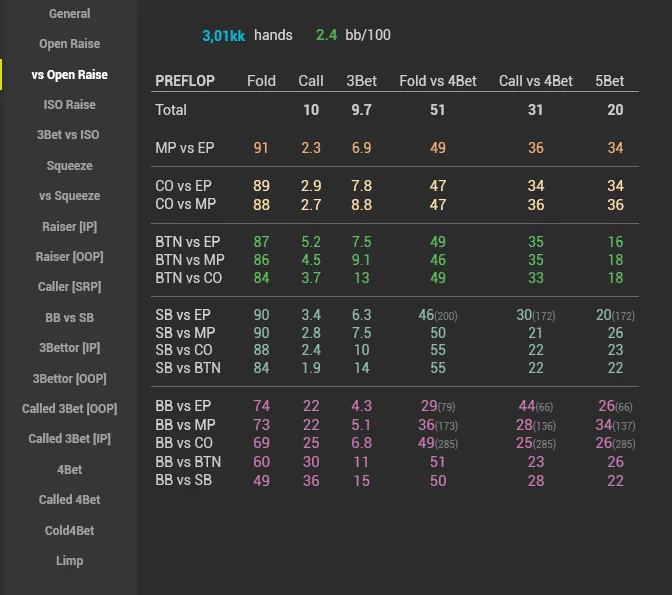Open the General tab in sidebar
The image size is (672, 595).
tap(69, 14)
